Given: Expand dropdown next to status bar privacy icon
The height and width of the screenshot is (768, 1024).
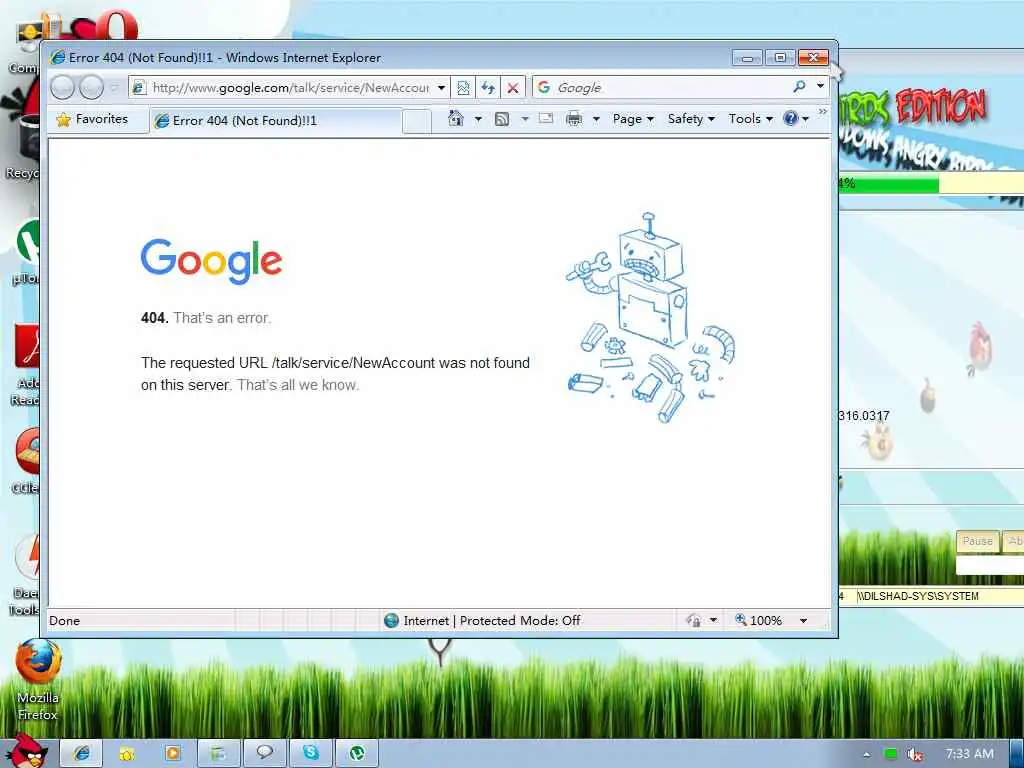Looking at the screenshot, I should coord(713,620).
